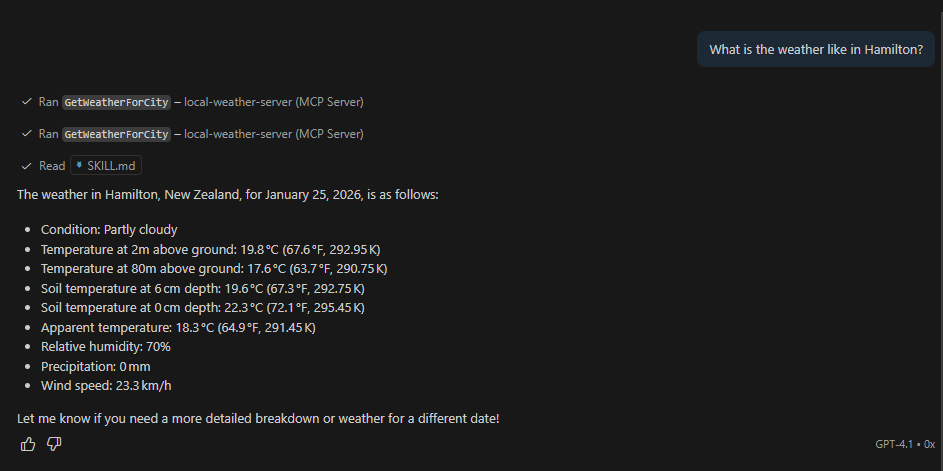The width and height of the screenshot is (943, 471).
Task: Click second local-weather-server (MCP Server) text
Action: pyautogui.click(x=273, y=134)
